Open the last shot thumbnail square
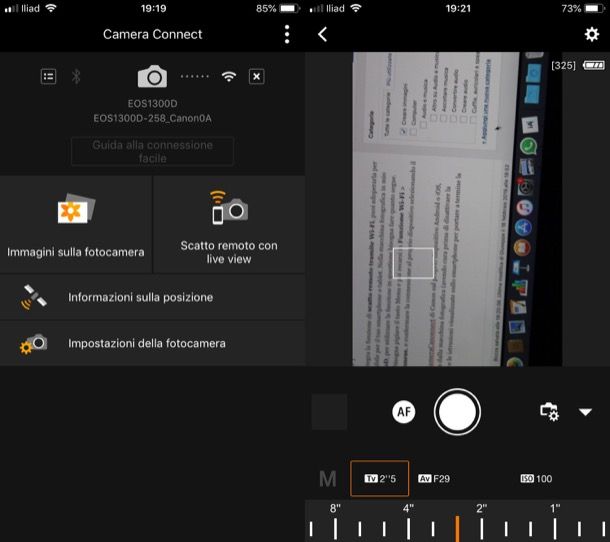Screen dimensions: 610x542 point(330,412)
